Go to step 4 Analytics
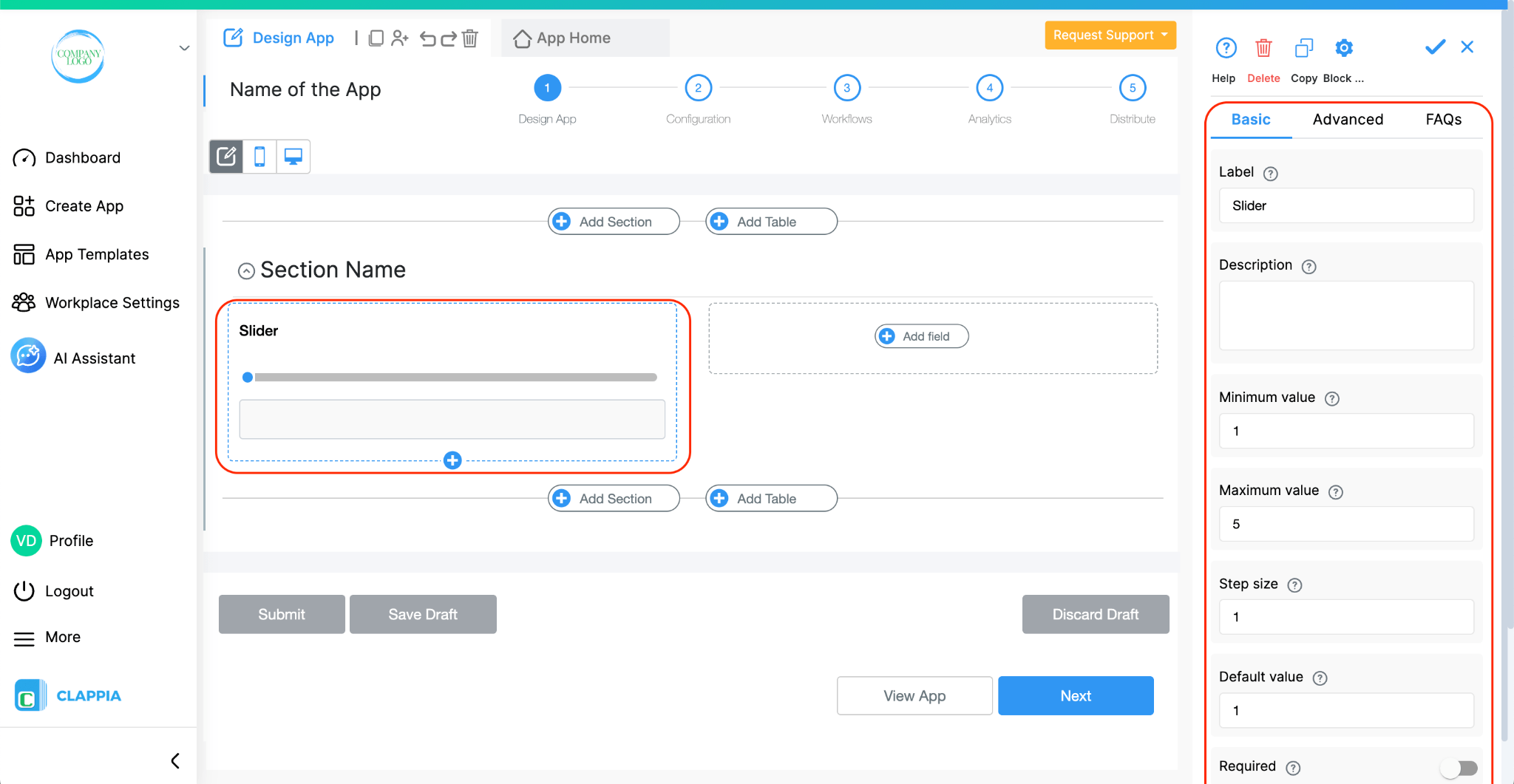This screenshot has height=784, width=1514. [x=989, y=88]
